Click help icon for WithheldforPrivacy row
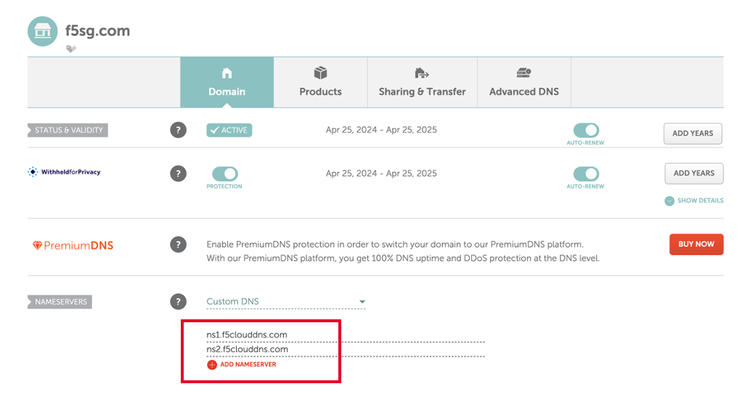Screen dimensions: 750x402 click(178, 173)
